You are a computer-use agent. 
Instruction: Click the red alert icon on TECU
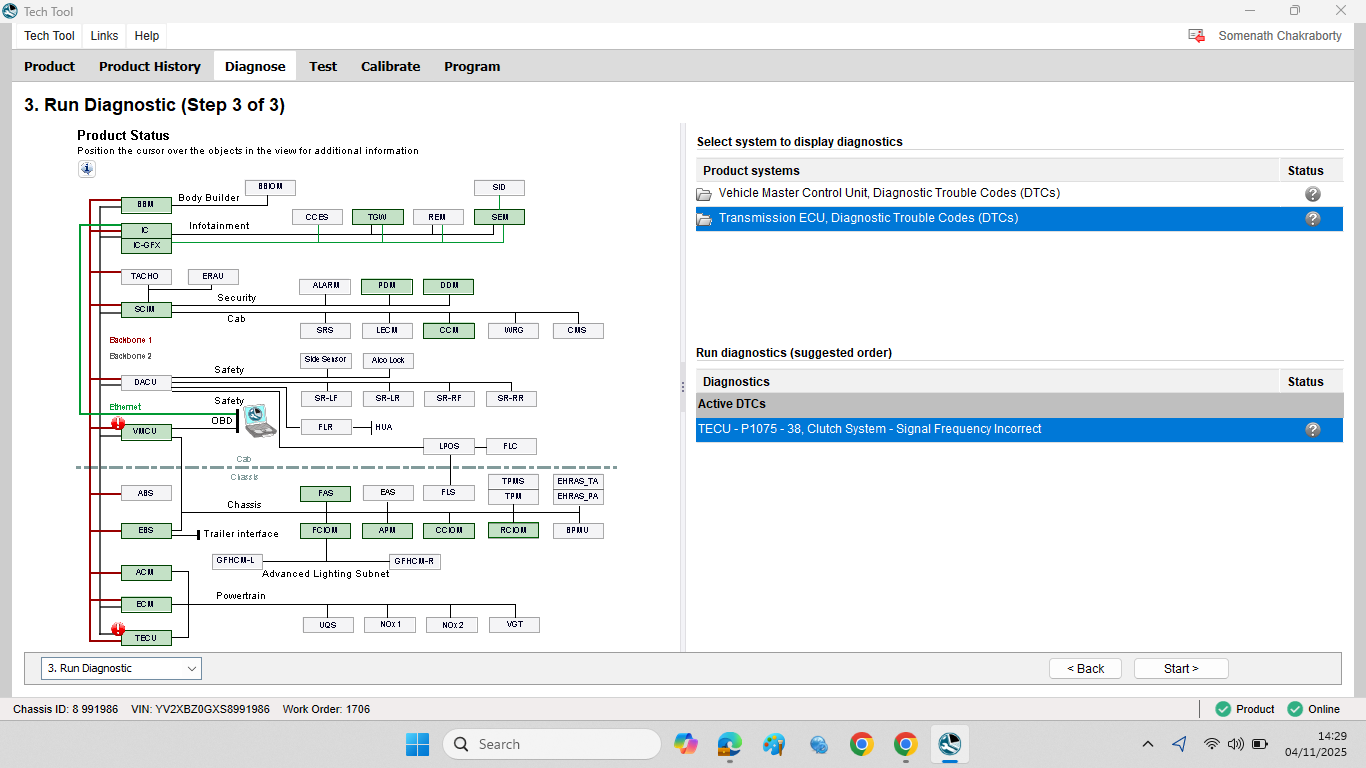(x=118, y=631)
